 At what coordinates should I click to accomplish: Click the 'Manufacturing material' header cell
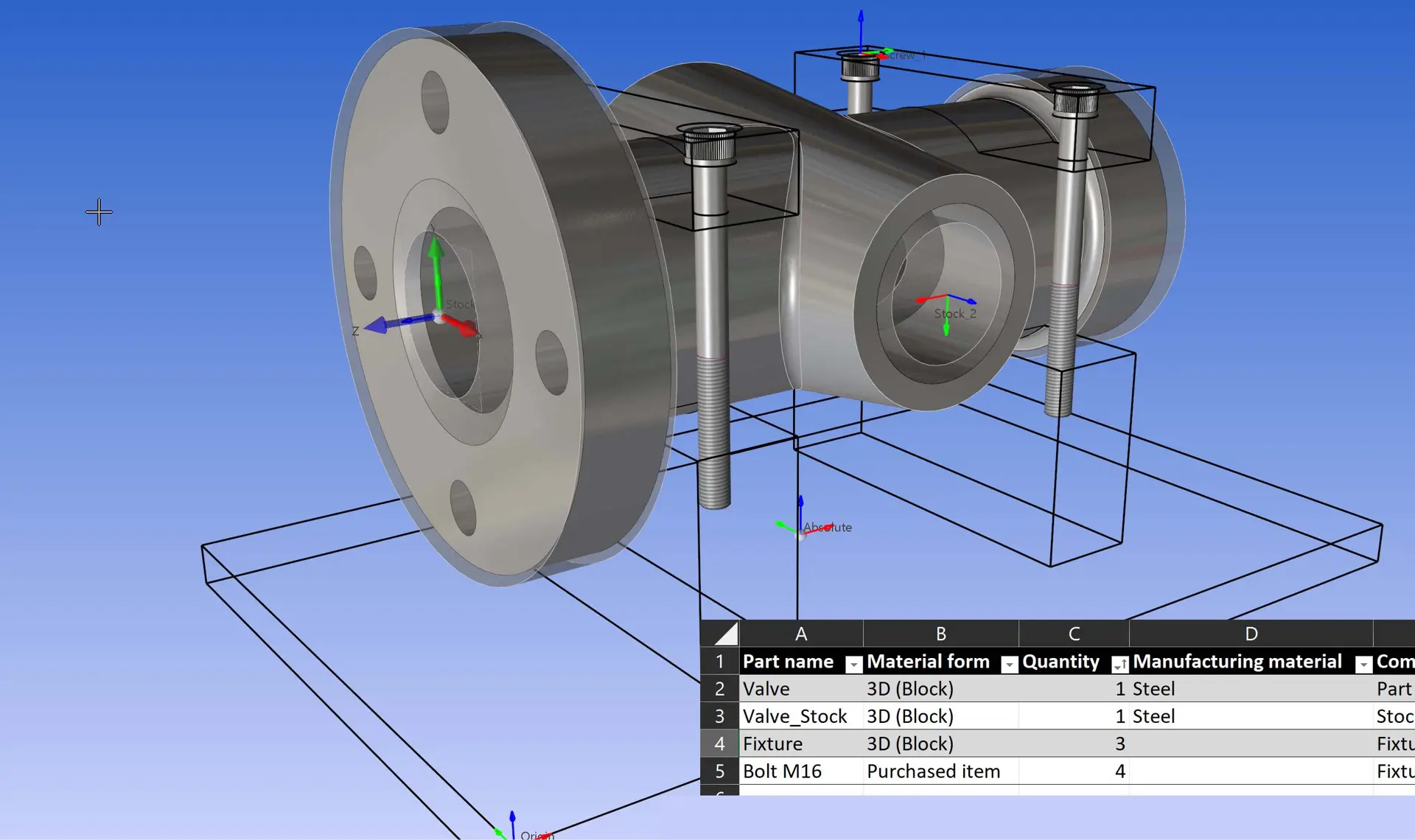point(1251,662)
